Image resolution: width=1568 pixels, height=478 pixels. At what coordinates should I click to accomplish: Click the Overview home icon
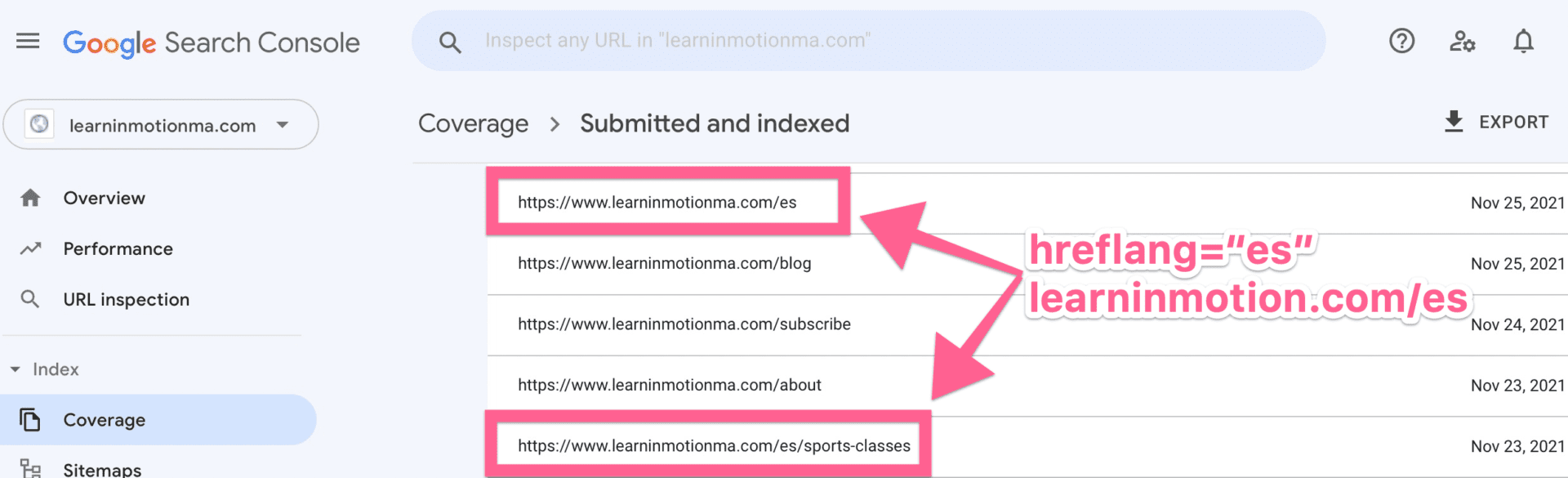pos(30,198)
